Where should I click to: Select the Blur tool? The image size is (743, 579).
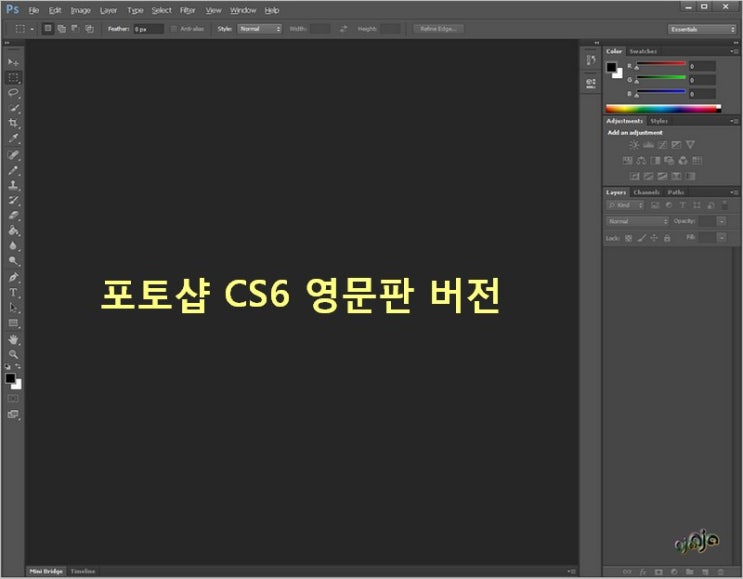13,246
